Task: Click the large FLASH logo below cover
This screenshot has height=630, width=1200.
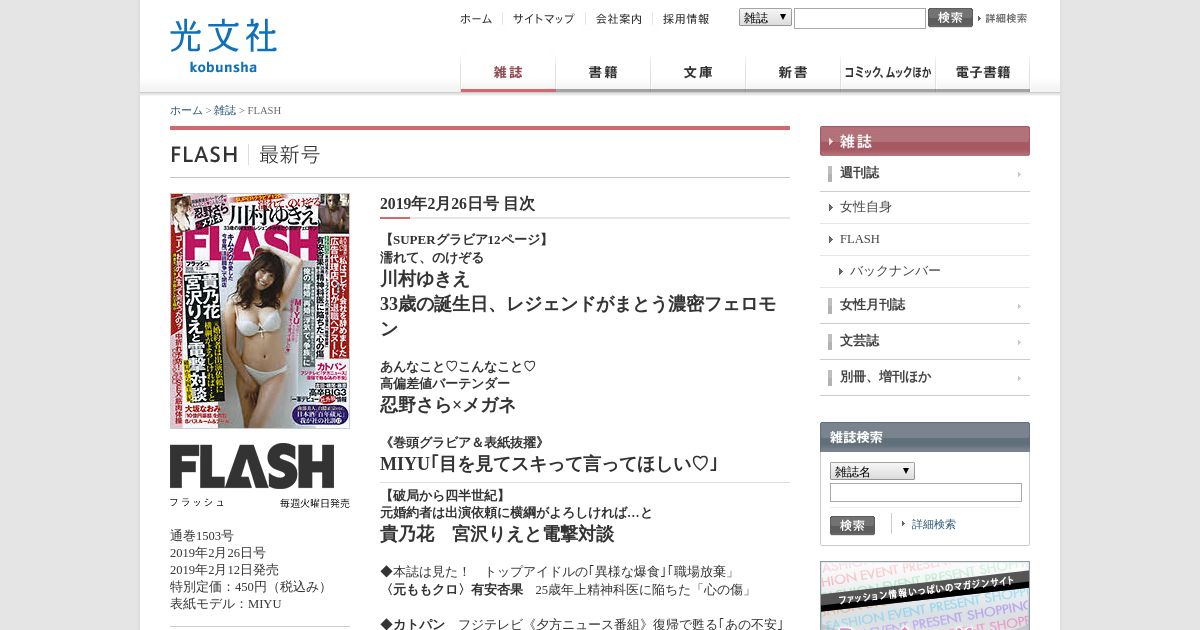Action: [252, 466]
